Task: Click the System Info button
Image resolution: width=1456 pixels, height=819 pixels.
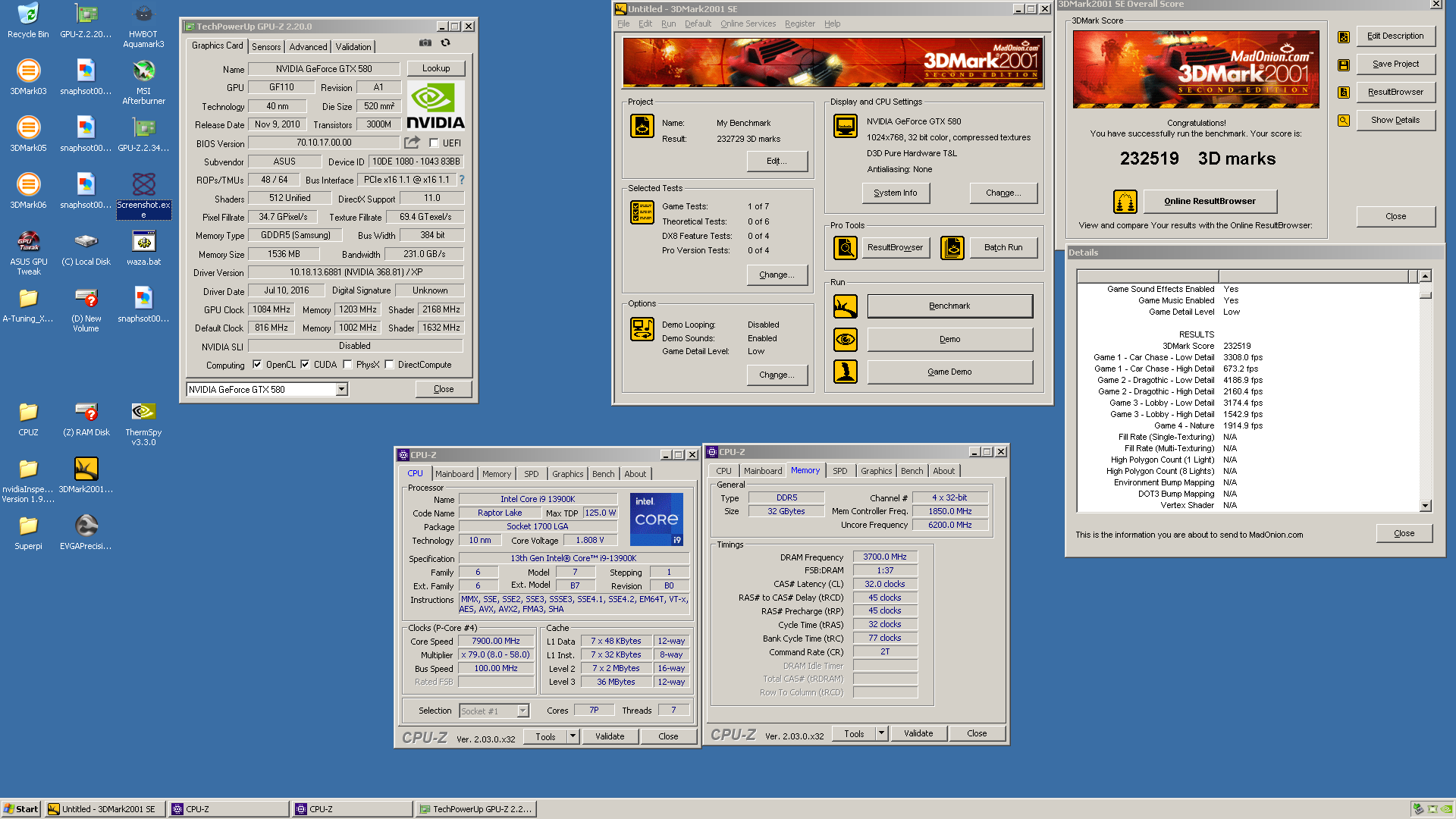Action: tap(895, 193)
